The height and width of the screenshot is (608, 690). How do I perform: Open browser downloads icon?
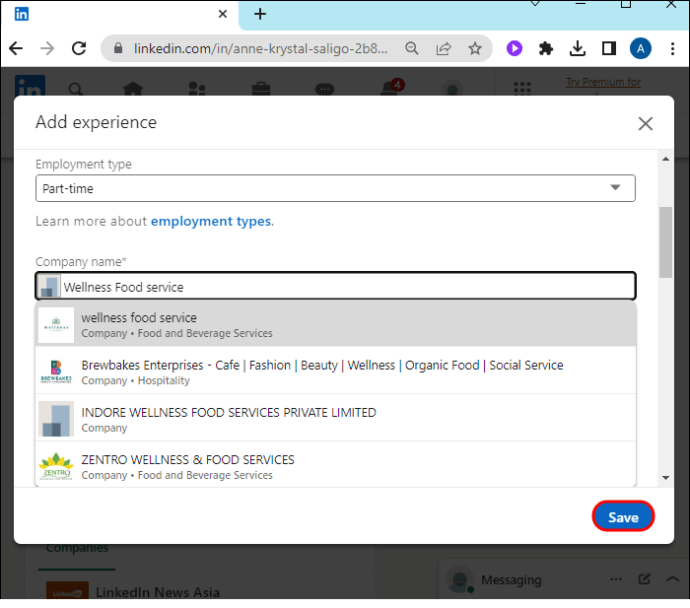(577, 48)
